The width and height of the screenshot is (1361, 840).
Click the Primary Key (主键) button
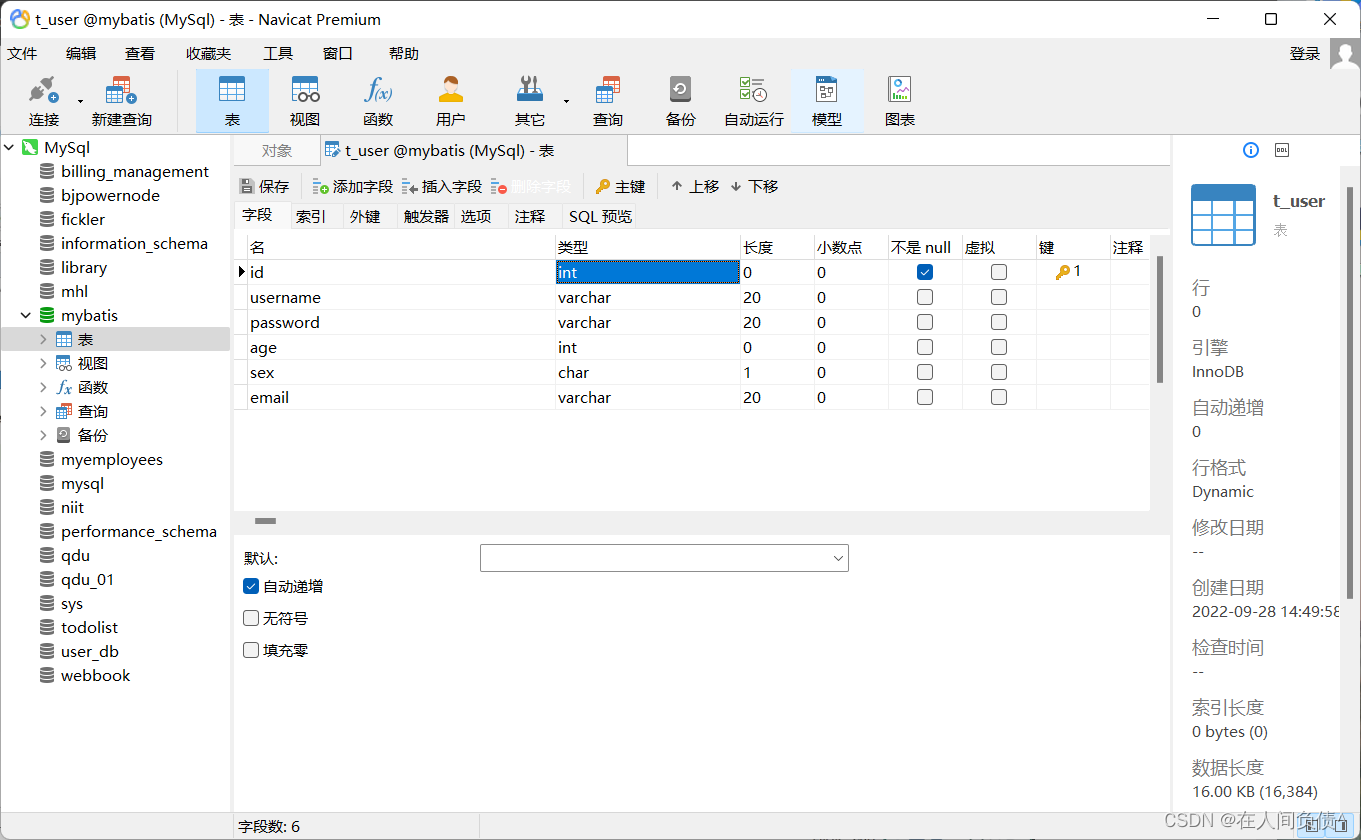tap(620, 187)
